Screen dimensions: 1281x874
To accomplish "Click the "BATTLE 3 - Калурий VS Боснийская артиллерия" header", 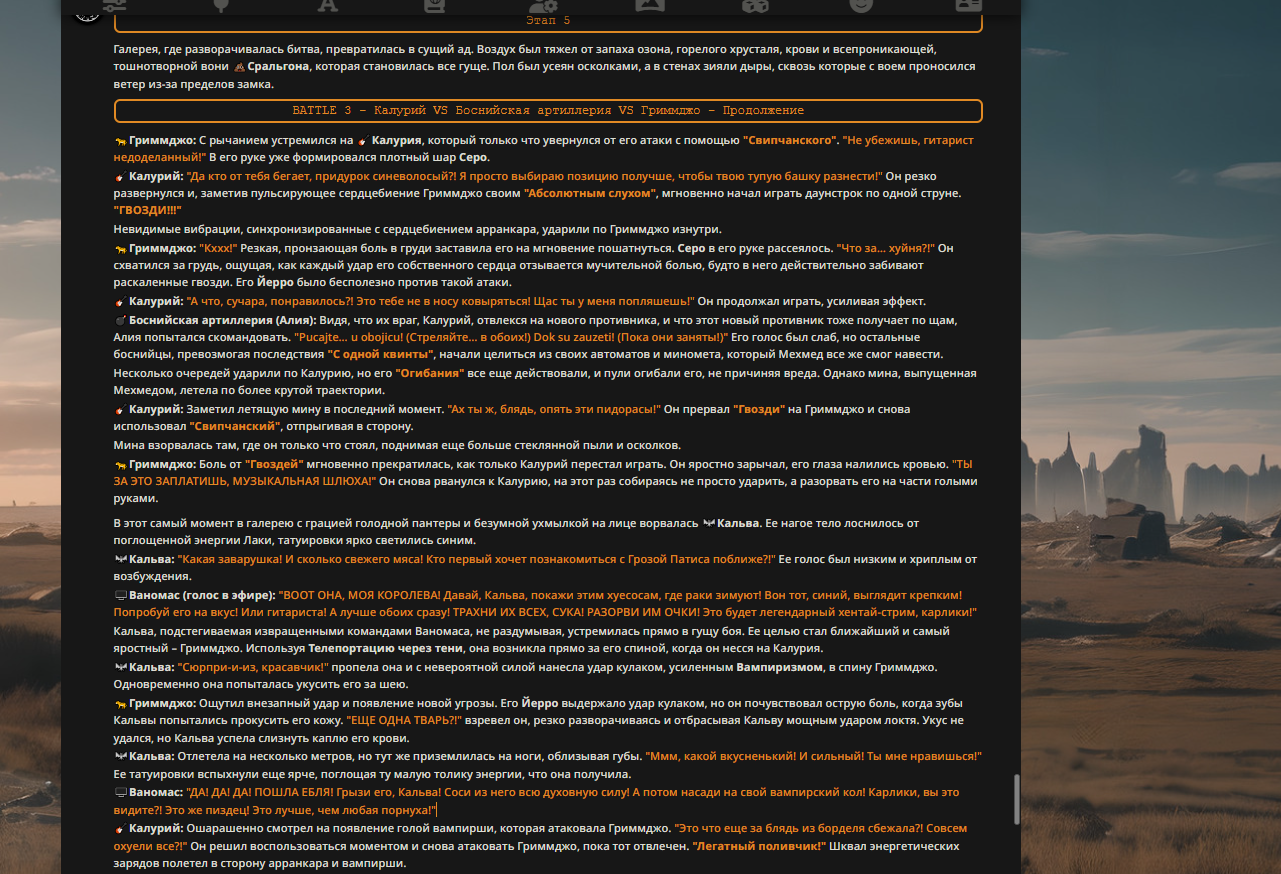I will pos(548,110).
